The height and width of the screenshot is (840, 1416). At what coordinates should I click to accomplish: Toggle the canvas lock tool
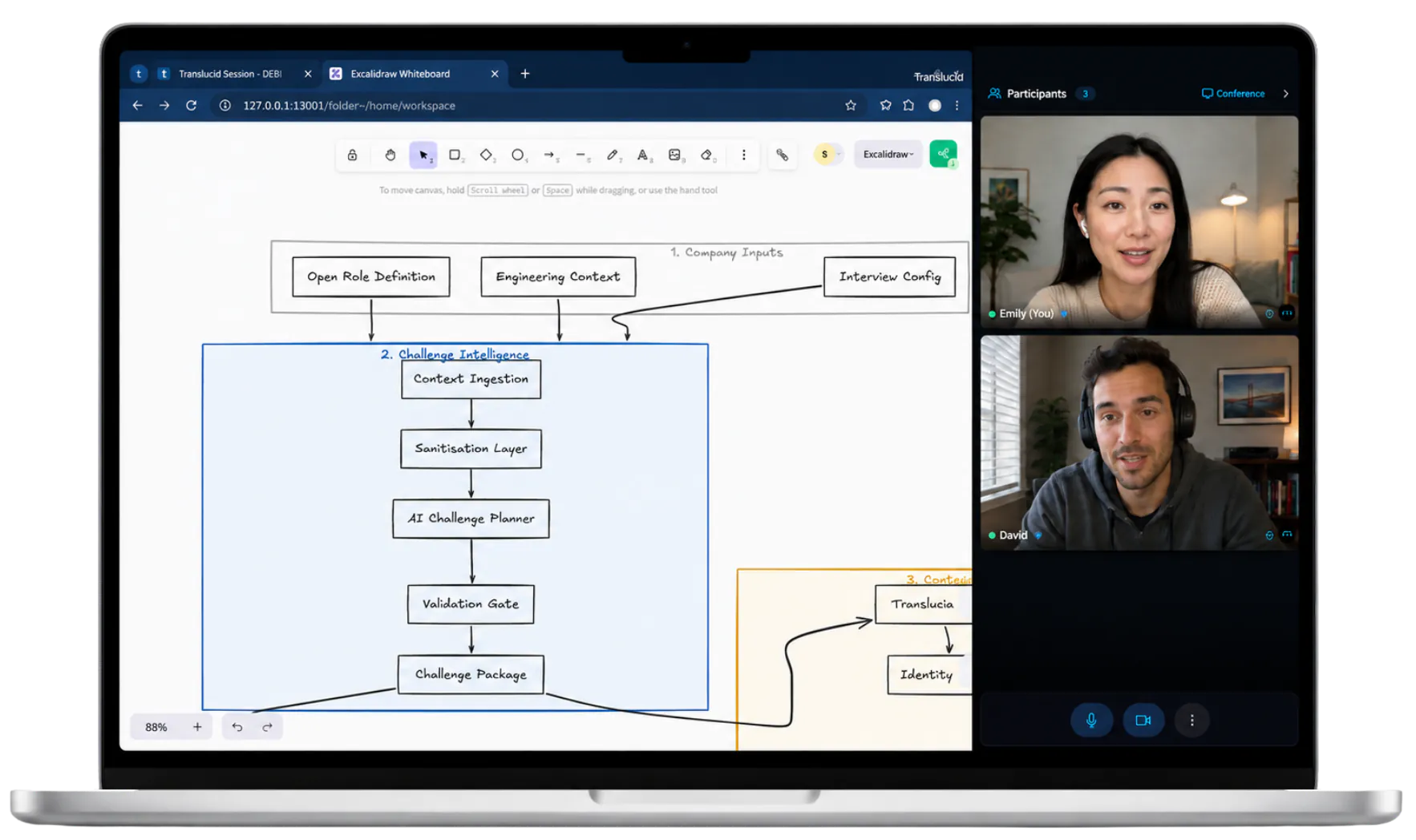point(352,155)
